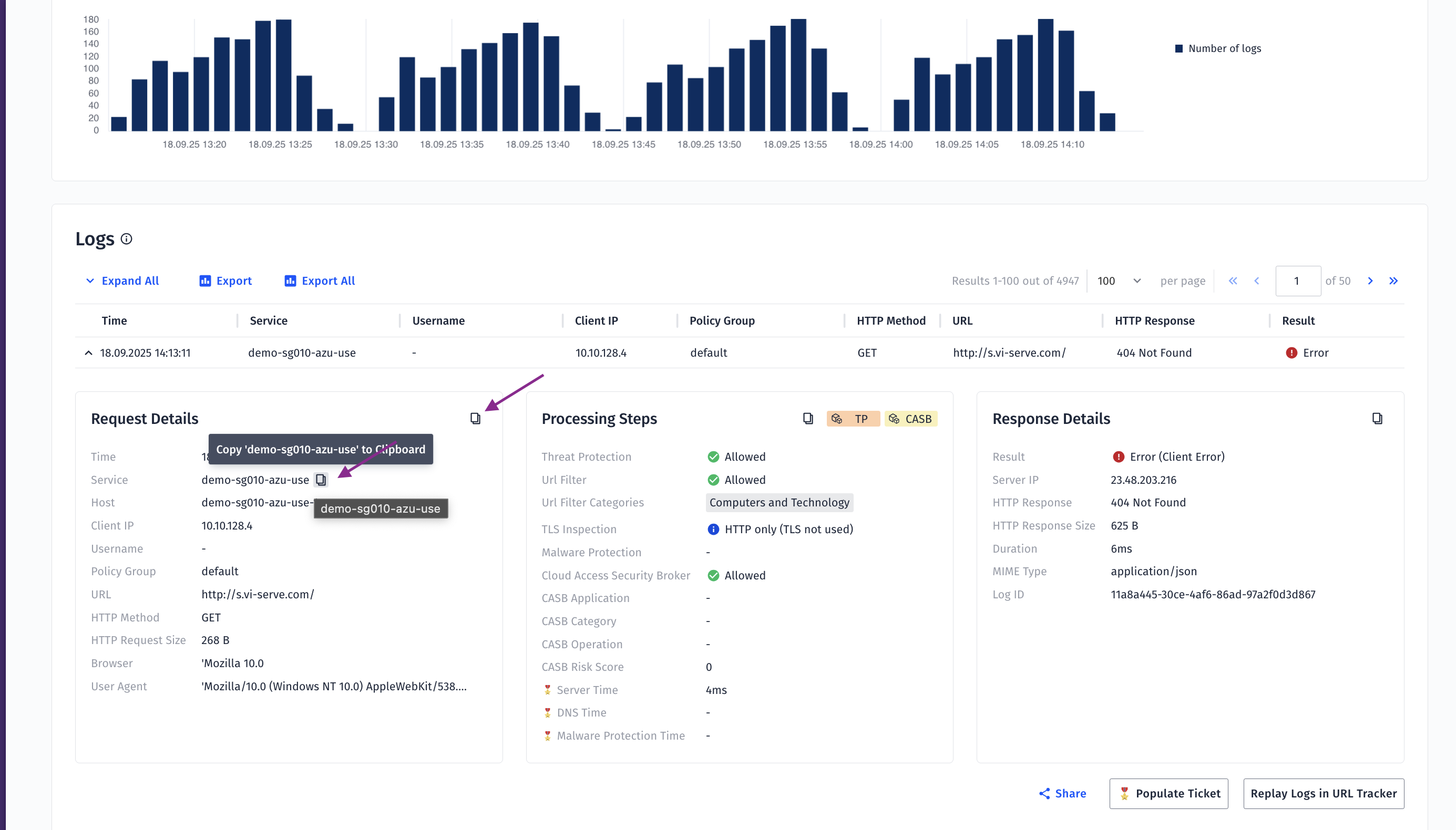Click the page number input field
The height and width of the screenshot is (830, 1456).
(1297, 281)
